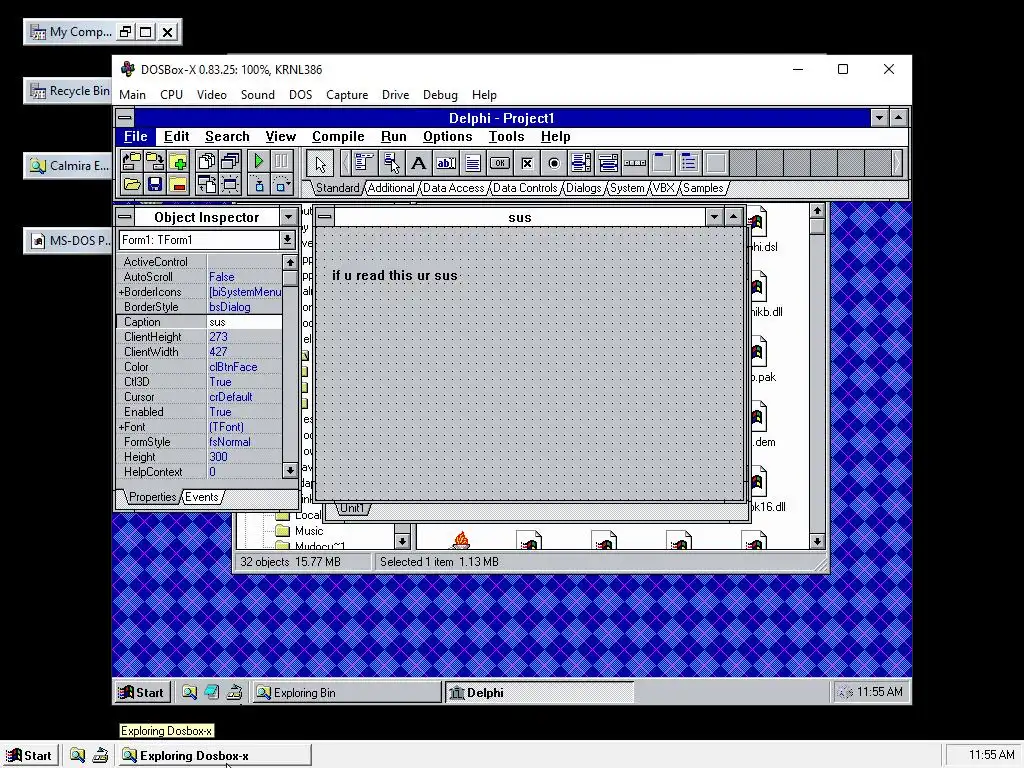Expand the +BorderIcons property
The width and height of the screenshot is (1024, 768).
click(x=121, y=292)
